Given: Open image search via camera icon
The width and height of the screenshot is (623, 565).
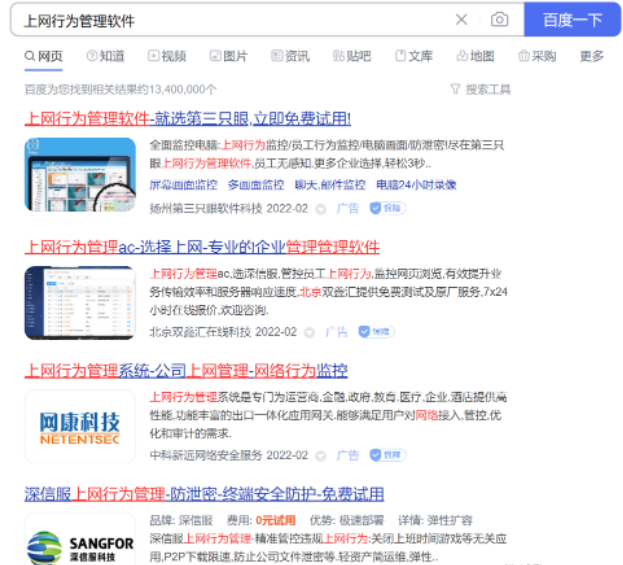Looking at the screenshot, I should click(x=499, y=20).
